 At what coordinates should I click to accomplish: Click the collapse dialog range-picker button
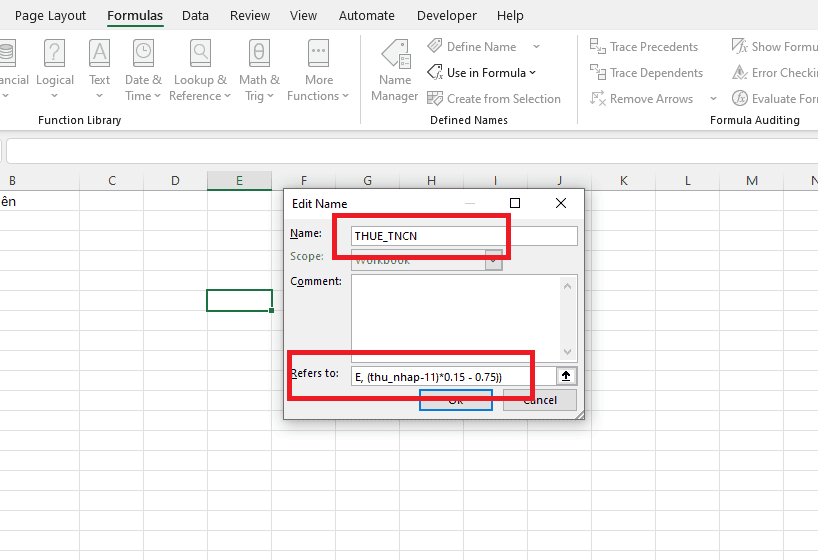[566, 376]
